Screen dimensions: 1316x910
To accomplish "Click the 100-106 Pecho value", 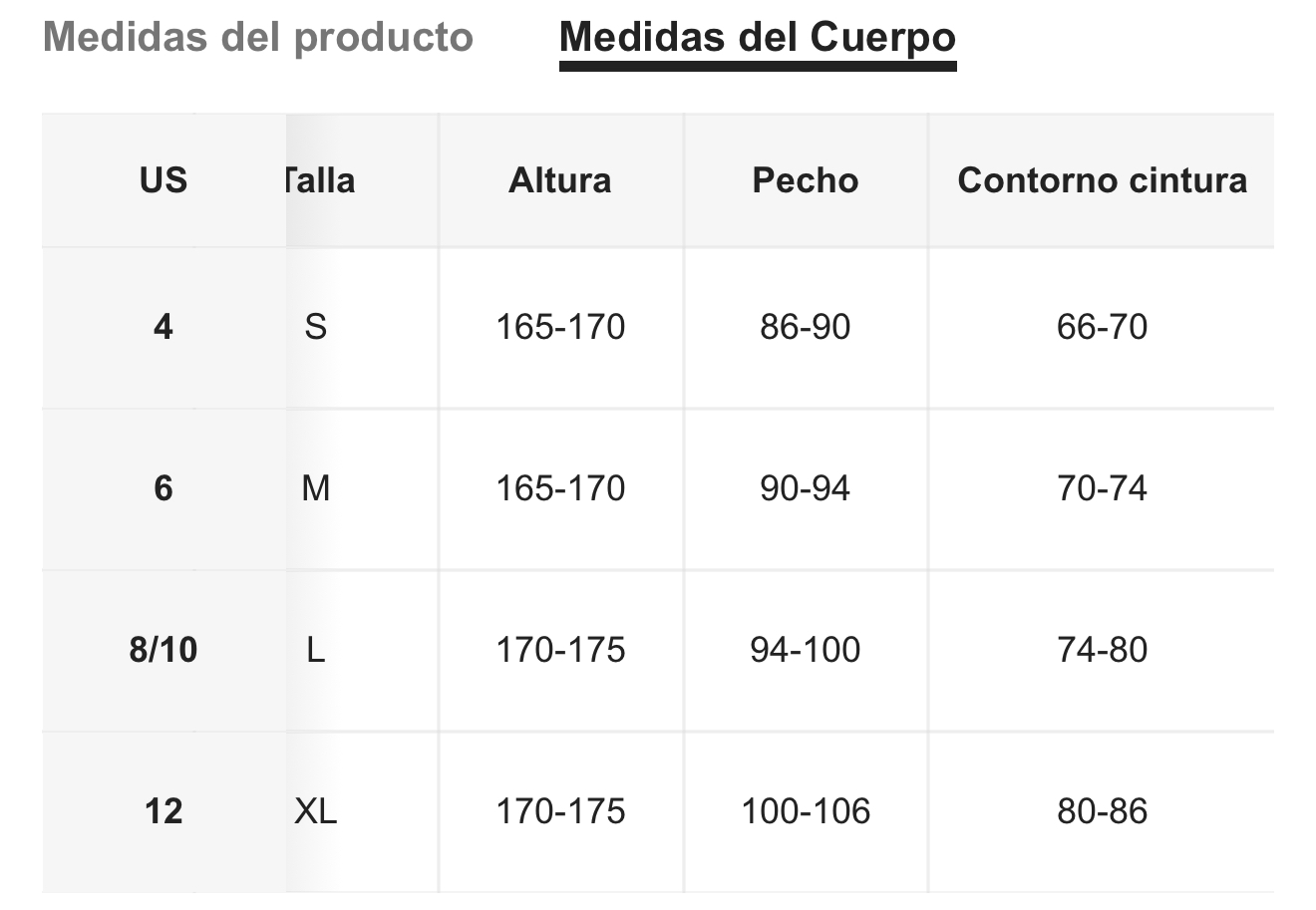I will click(806, 811).
